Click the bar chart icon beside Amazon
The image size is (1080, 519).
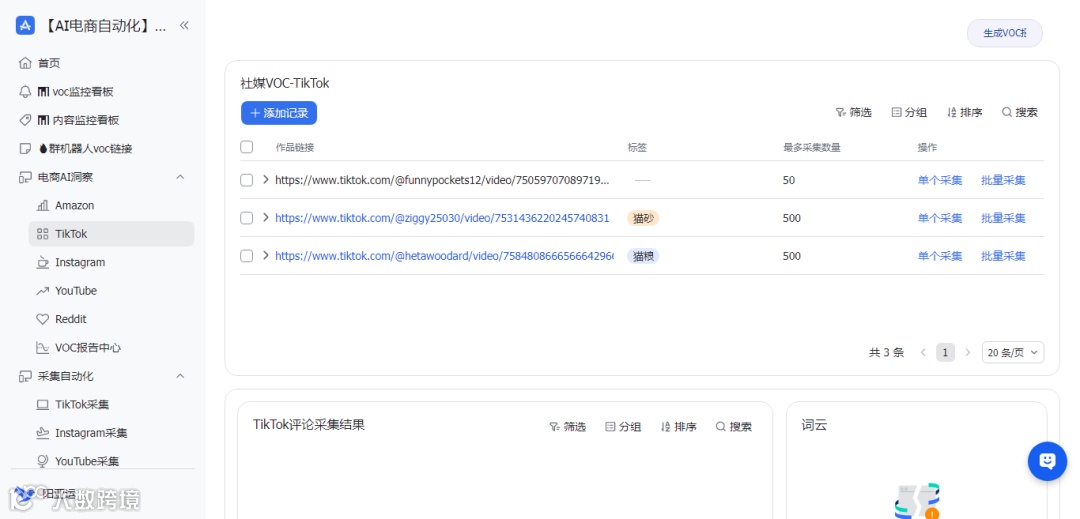pos(43,205)
